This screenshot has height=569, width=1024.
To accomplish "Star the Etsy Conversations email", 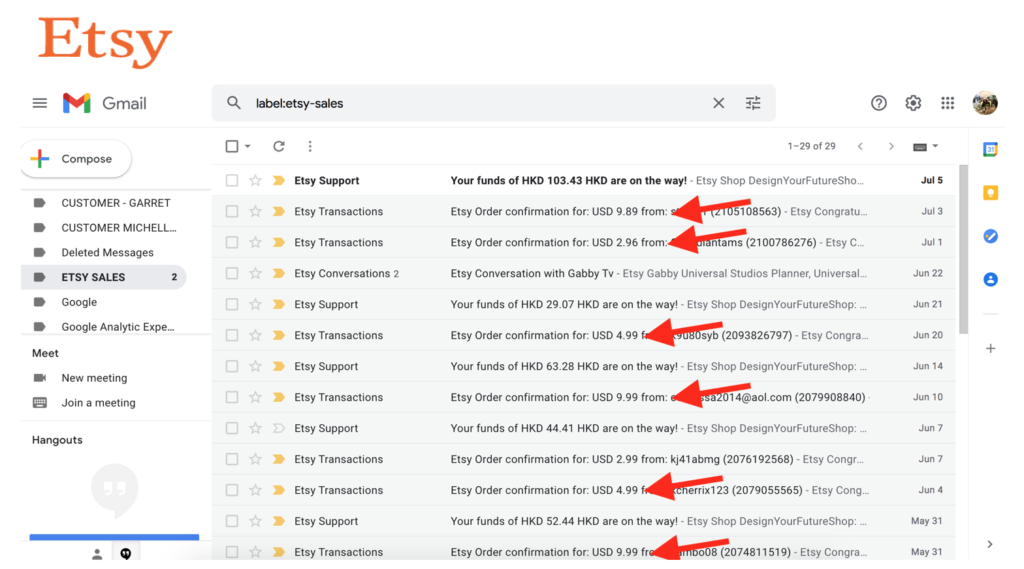I will [255, 273].
